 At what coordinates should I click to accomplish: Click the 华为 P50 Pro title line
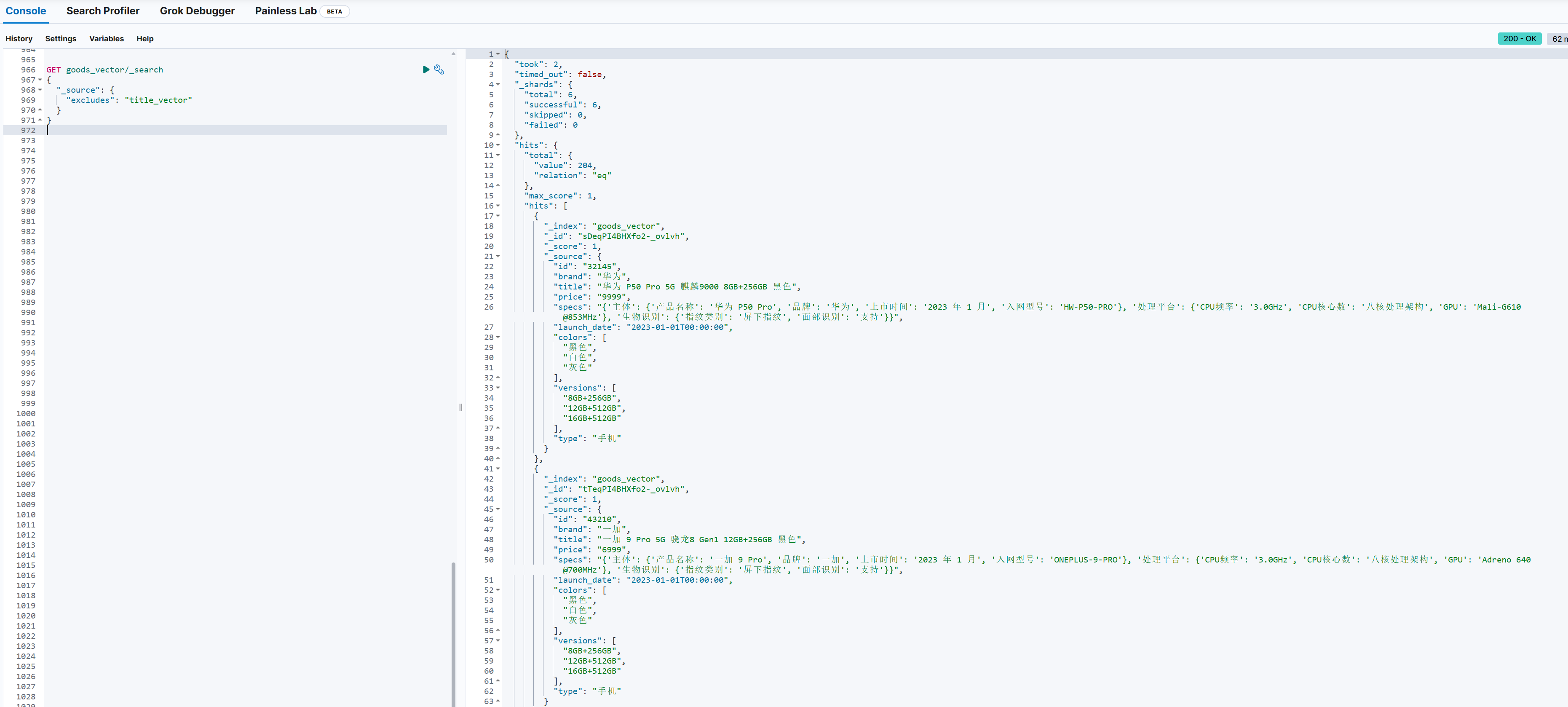tap(677, 287)
